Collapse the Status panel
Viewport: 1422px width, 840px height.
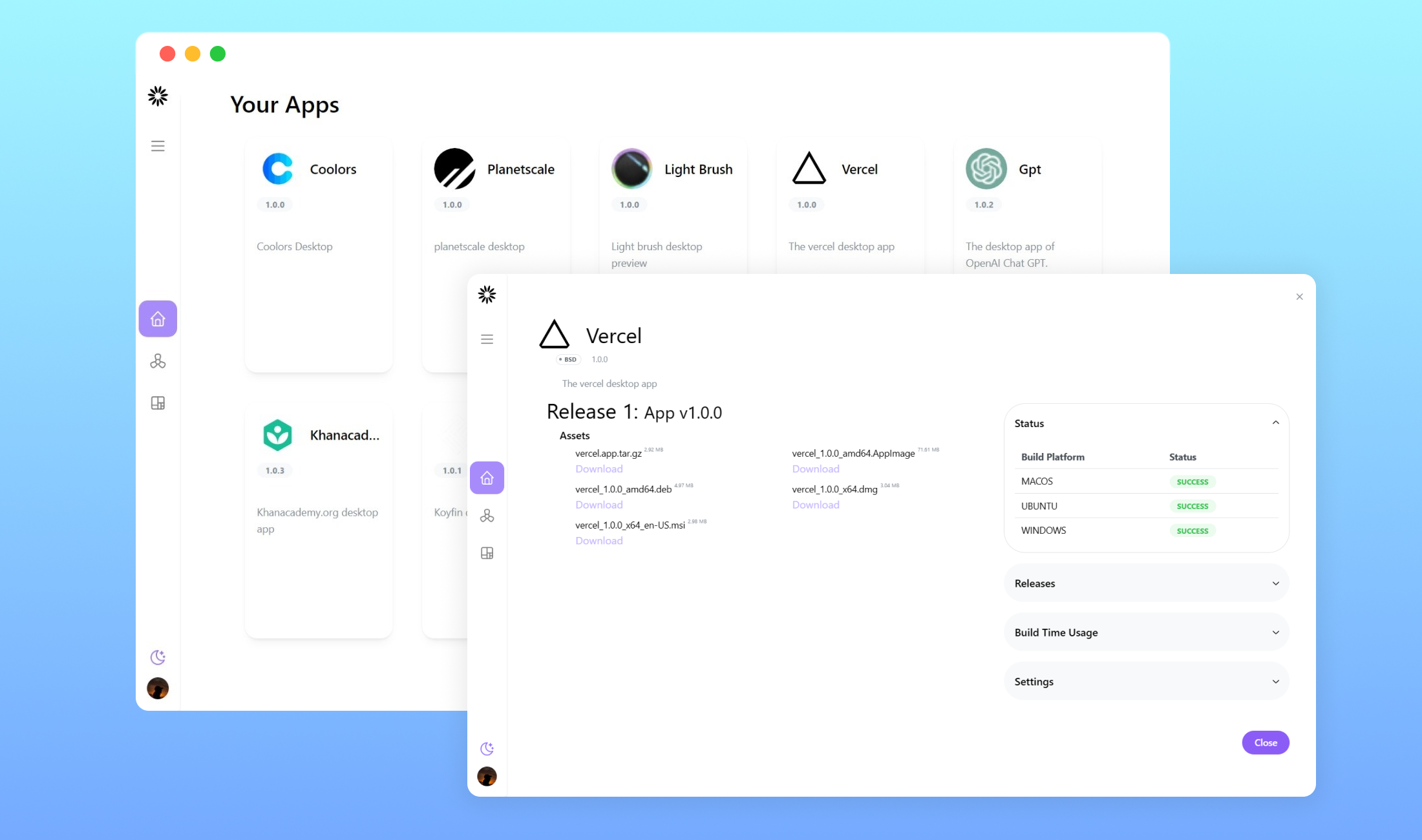click(1275, 423)
